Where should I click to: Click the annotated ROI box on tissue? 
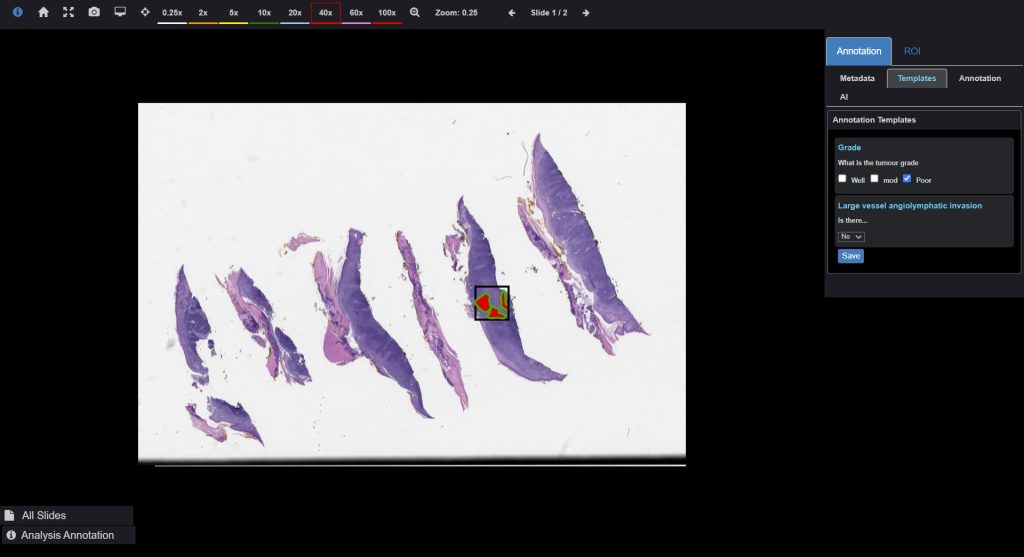[492, 303]
